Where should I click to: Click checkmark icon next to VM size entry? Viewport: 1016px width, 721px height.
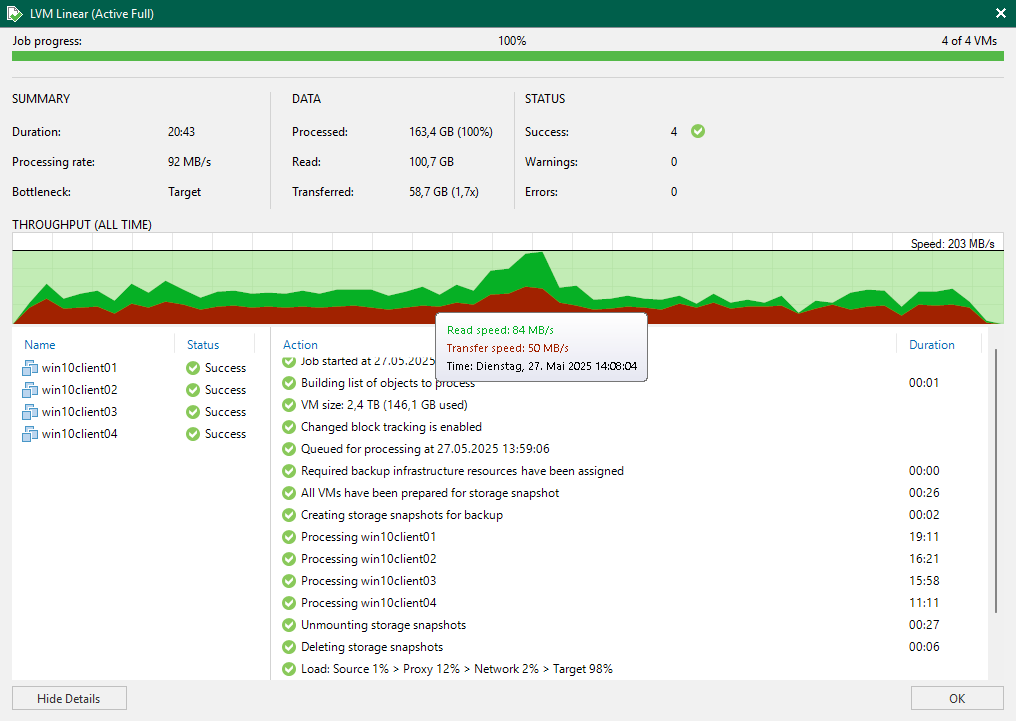(x=289, y=405)
